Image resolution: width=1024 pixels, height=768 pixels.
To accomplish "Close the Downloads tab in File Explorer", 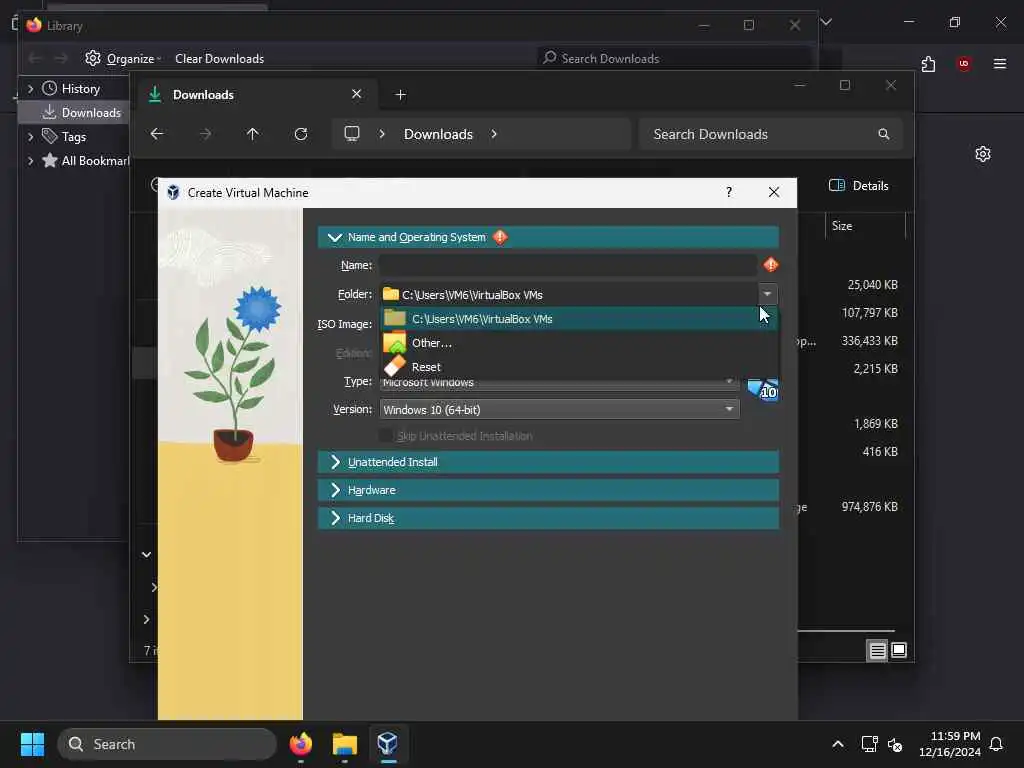I will point(357,94).
